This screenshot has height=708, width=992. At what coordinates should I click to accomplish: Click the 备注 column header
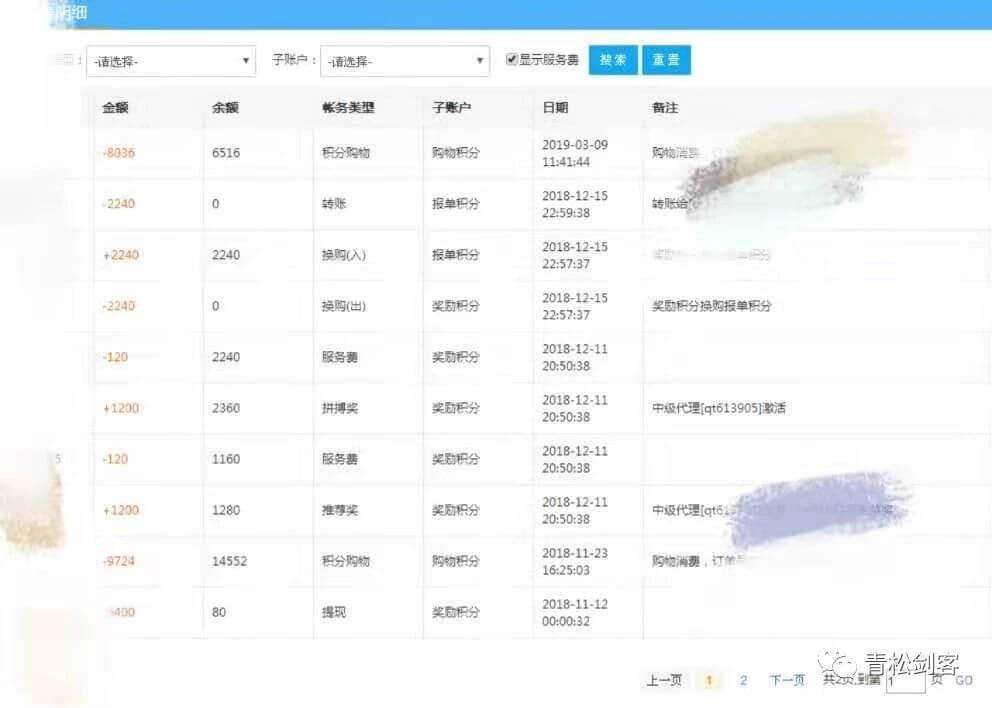pos(665,108)
